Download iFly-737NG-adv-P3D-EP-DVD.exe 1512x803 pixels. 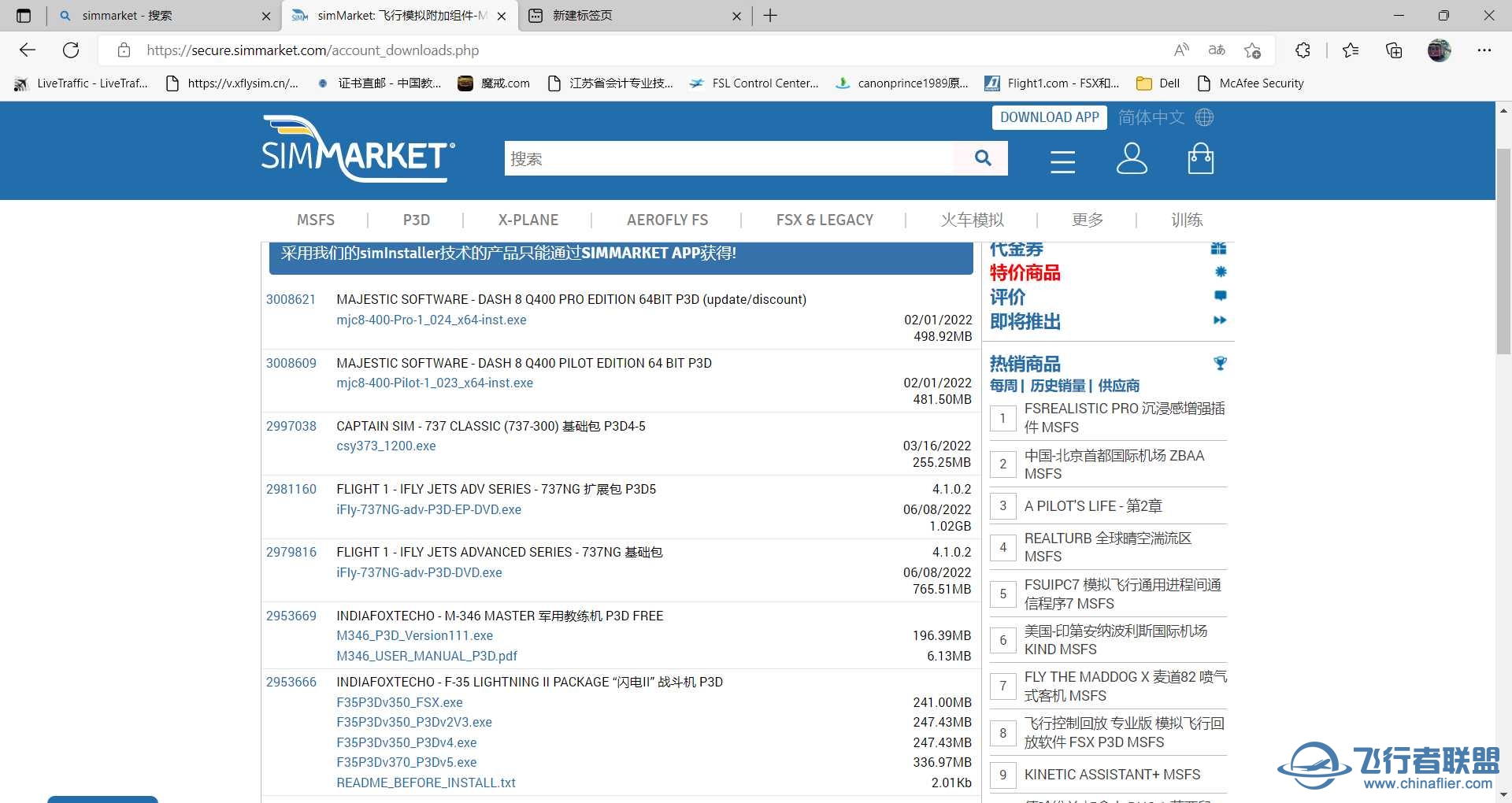pyautogui.click(x=428, y=509)
